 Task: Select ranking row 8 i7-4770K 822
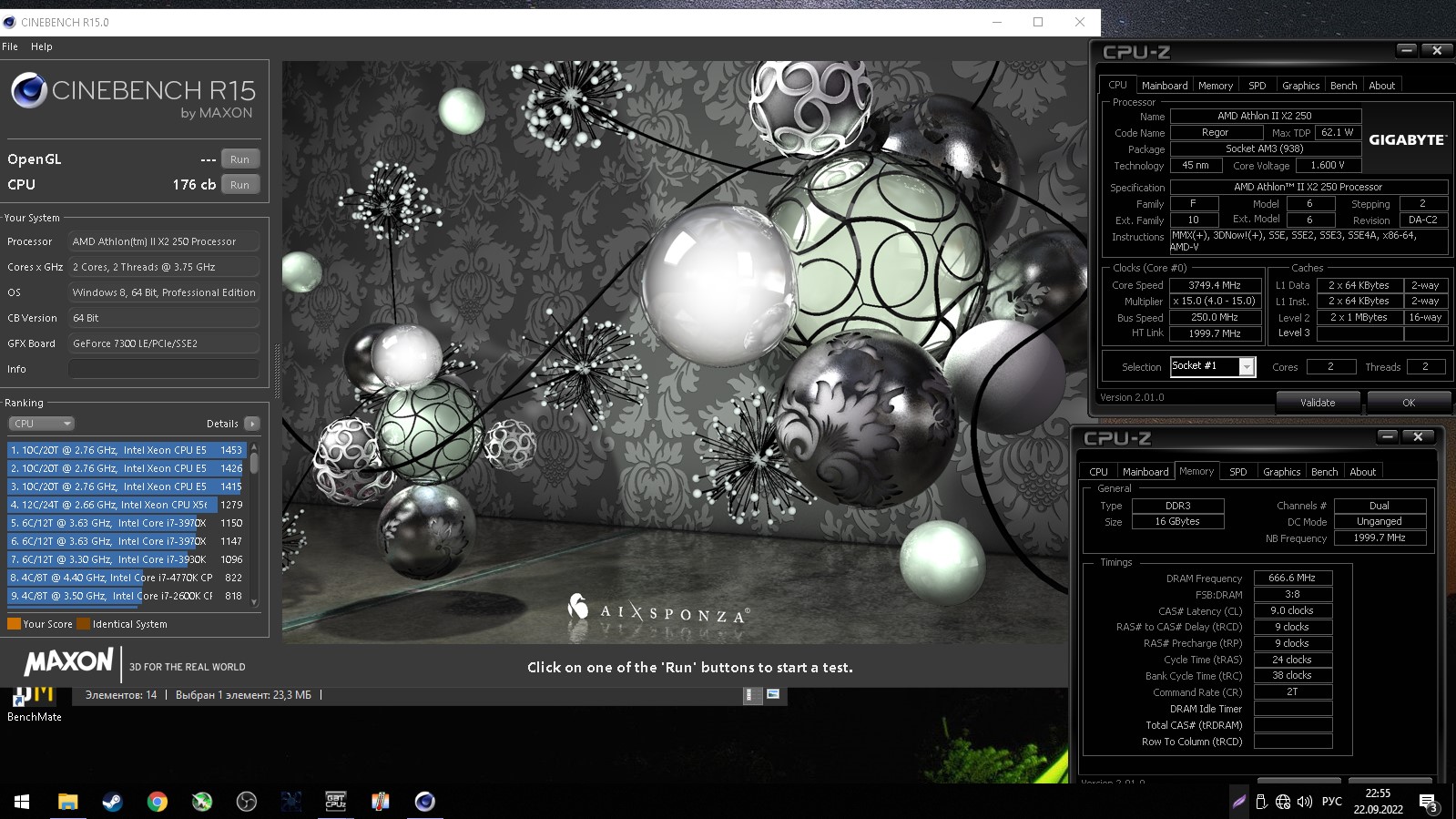pyautogui.click(x=127, y=578)
